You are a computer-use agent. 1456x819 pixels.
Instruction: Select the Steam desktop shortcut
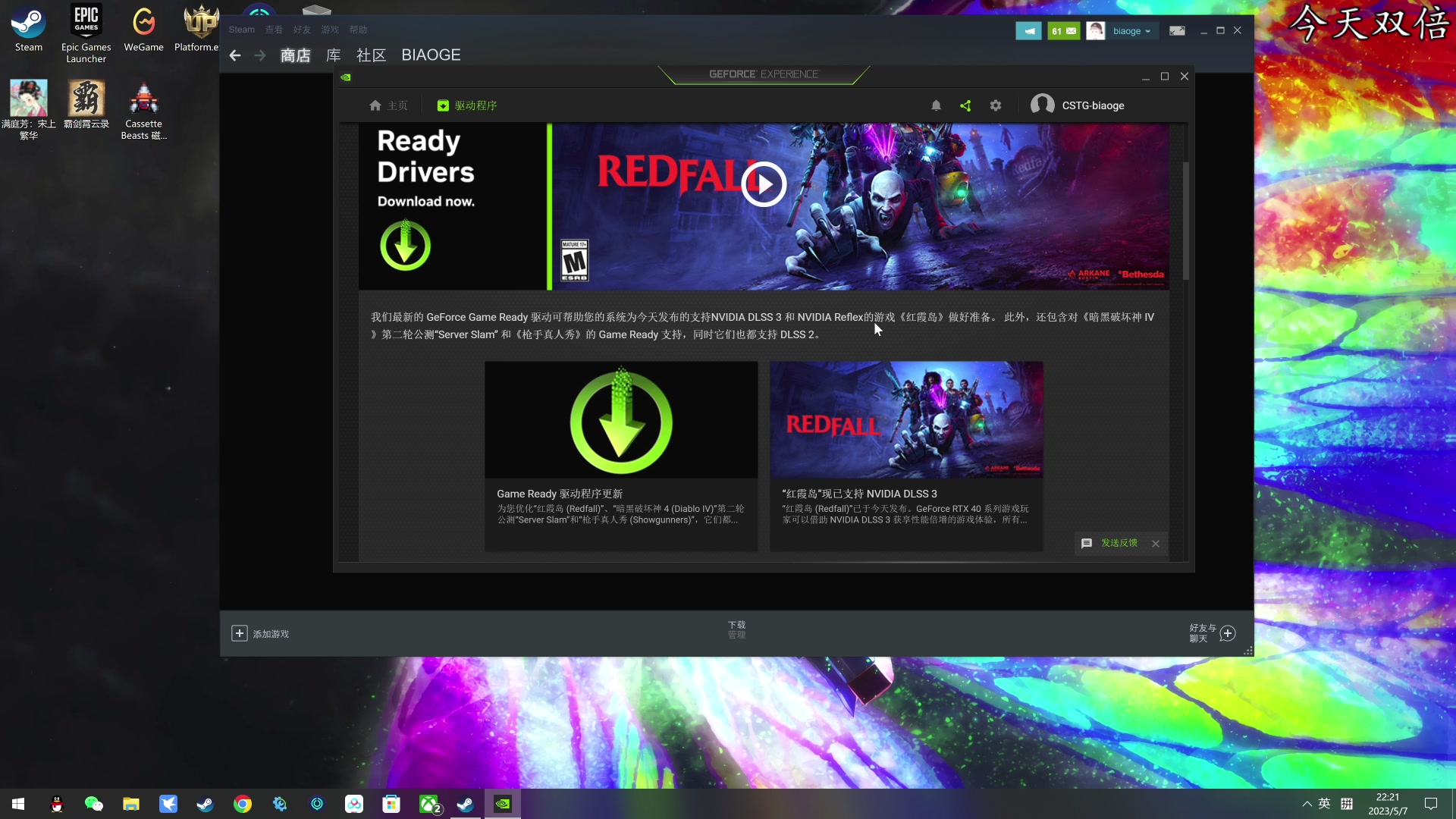click(29, 30)
